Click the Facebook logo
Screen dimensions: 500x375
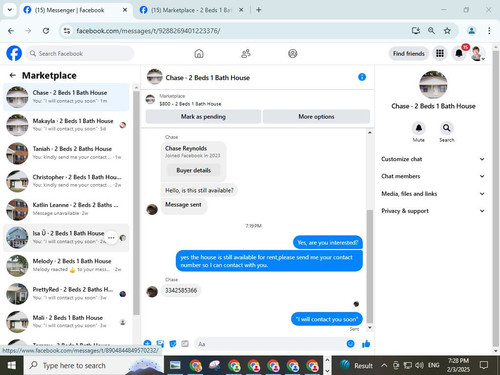[14, 53]
